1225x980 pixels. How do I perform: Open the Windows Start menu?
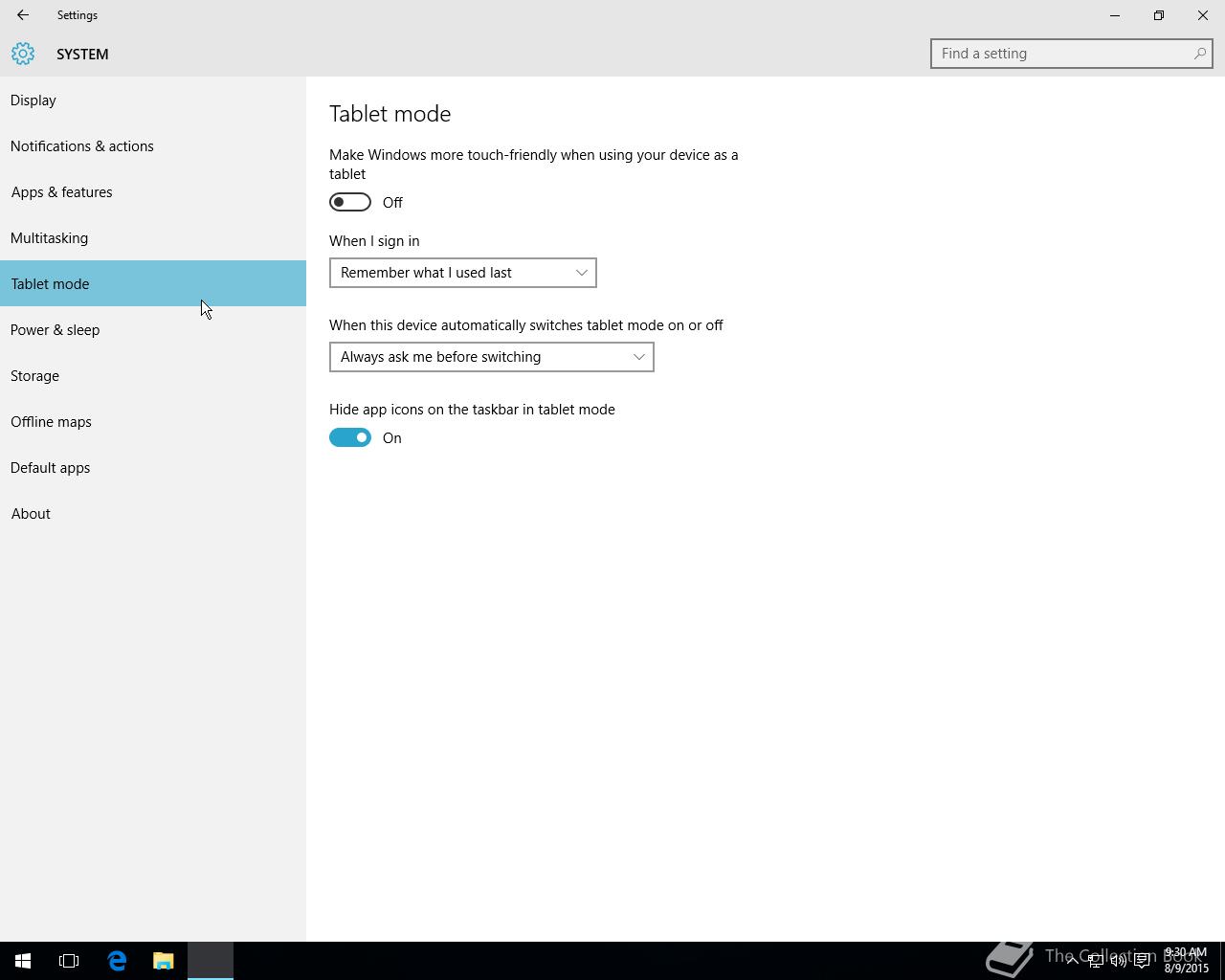point(23,961)
